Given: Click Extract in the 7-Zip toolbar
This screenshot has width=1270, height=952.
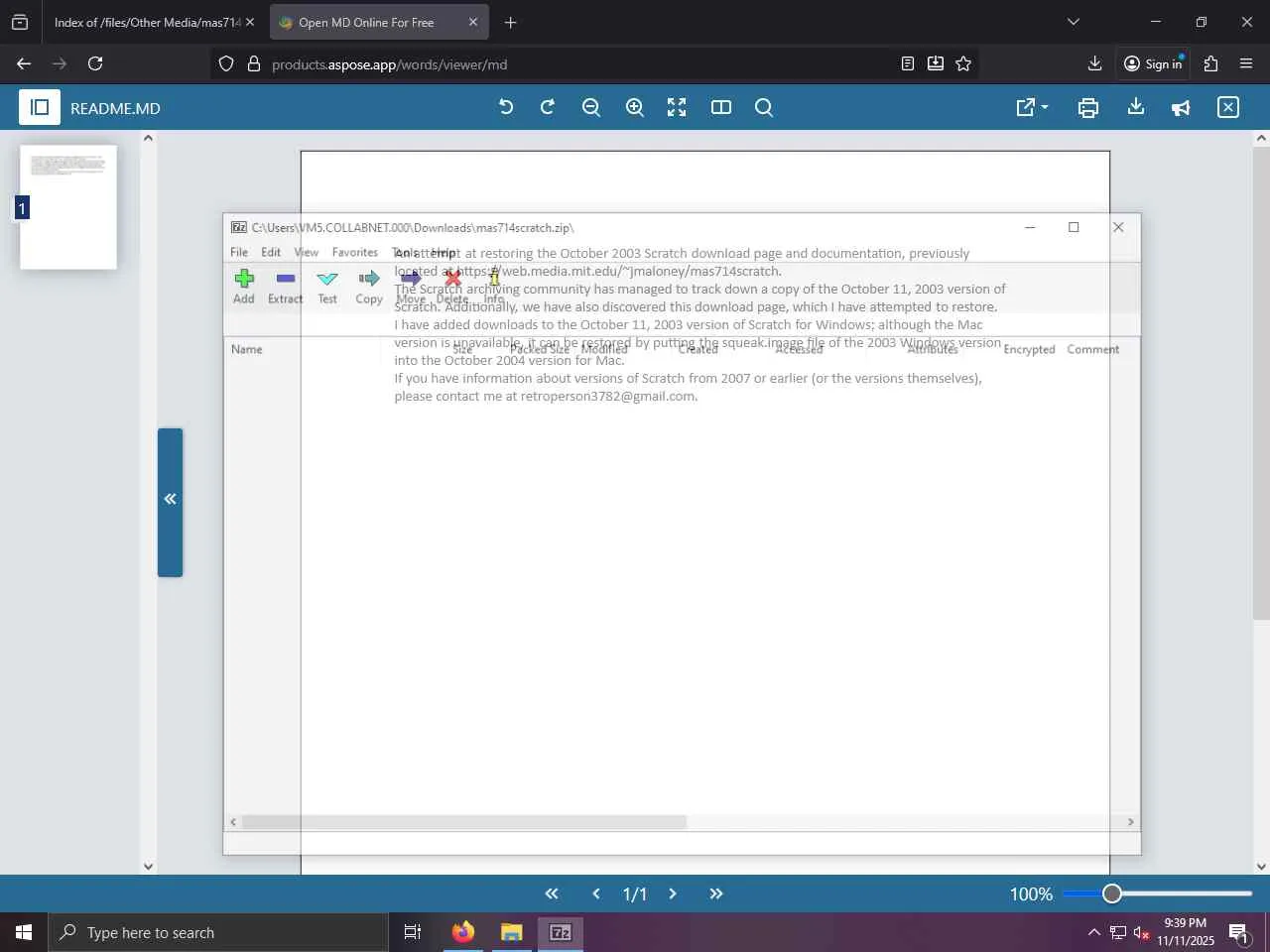Looking at the screenshot, I should click(286, 287).
